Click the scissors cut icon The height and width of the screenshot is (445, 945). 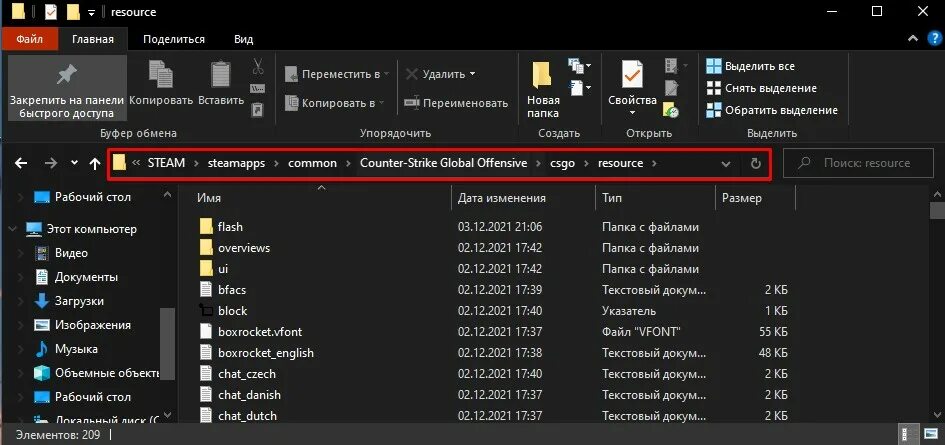(258, 66)
